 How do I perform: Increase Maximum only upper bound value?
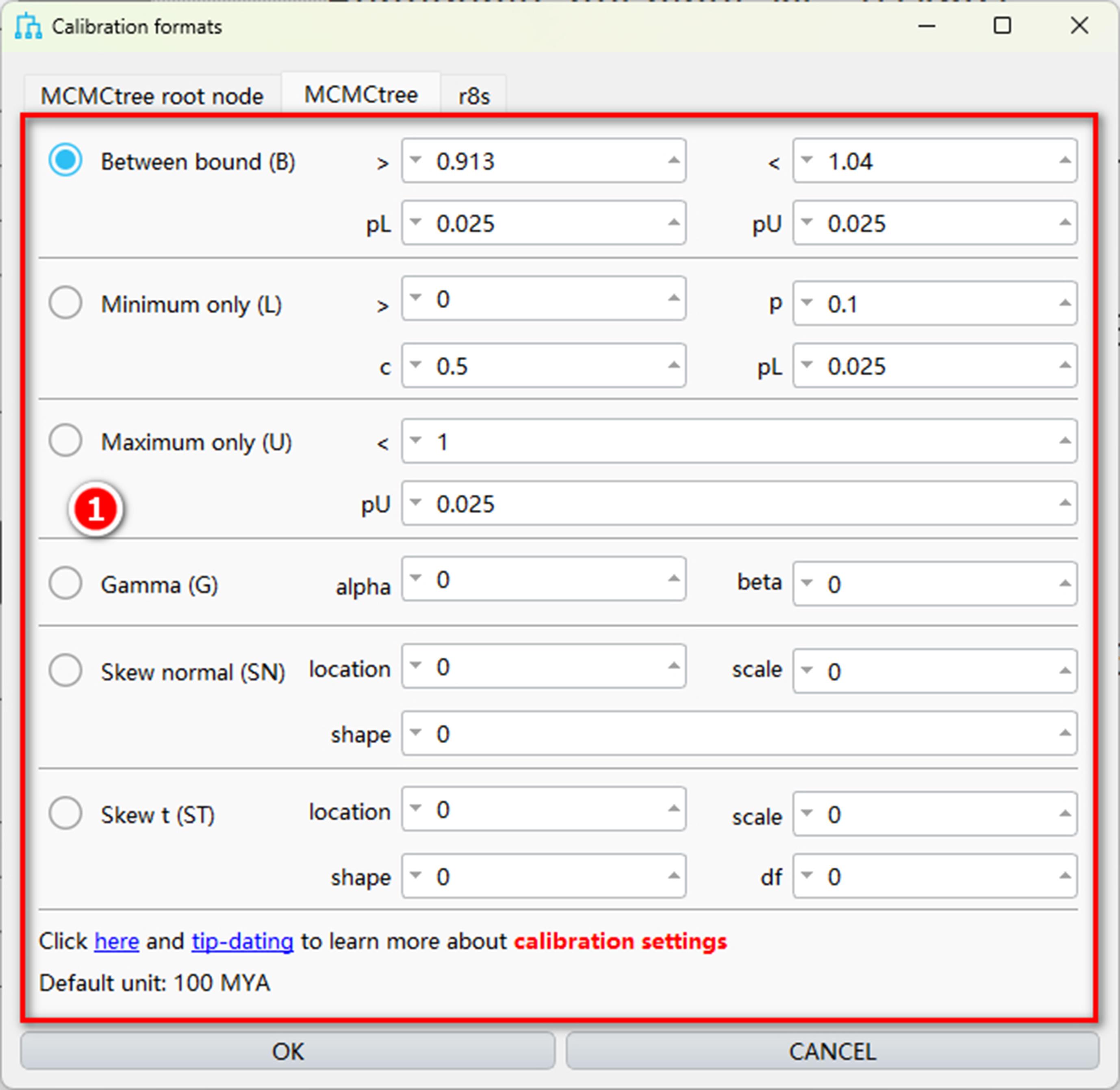point(1064,440)
